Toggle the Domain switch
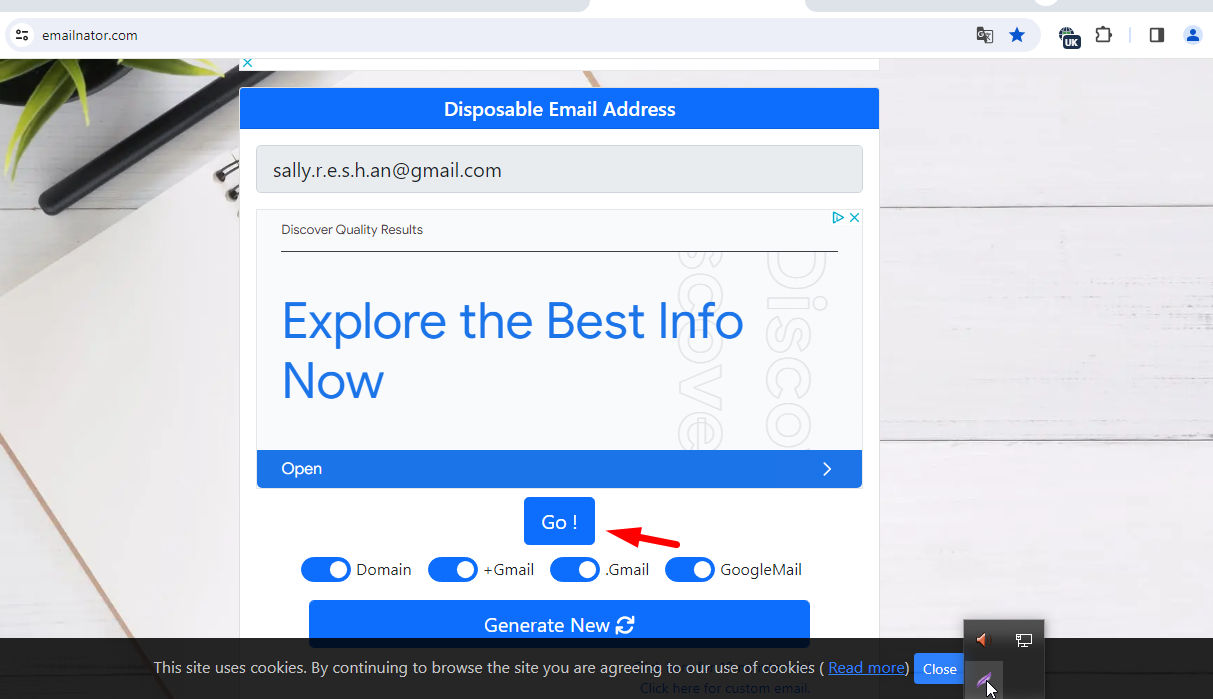Viewport: 1213px width, 699px height. click(326, 570)
